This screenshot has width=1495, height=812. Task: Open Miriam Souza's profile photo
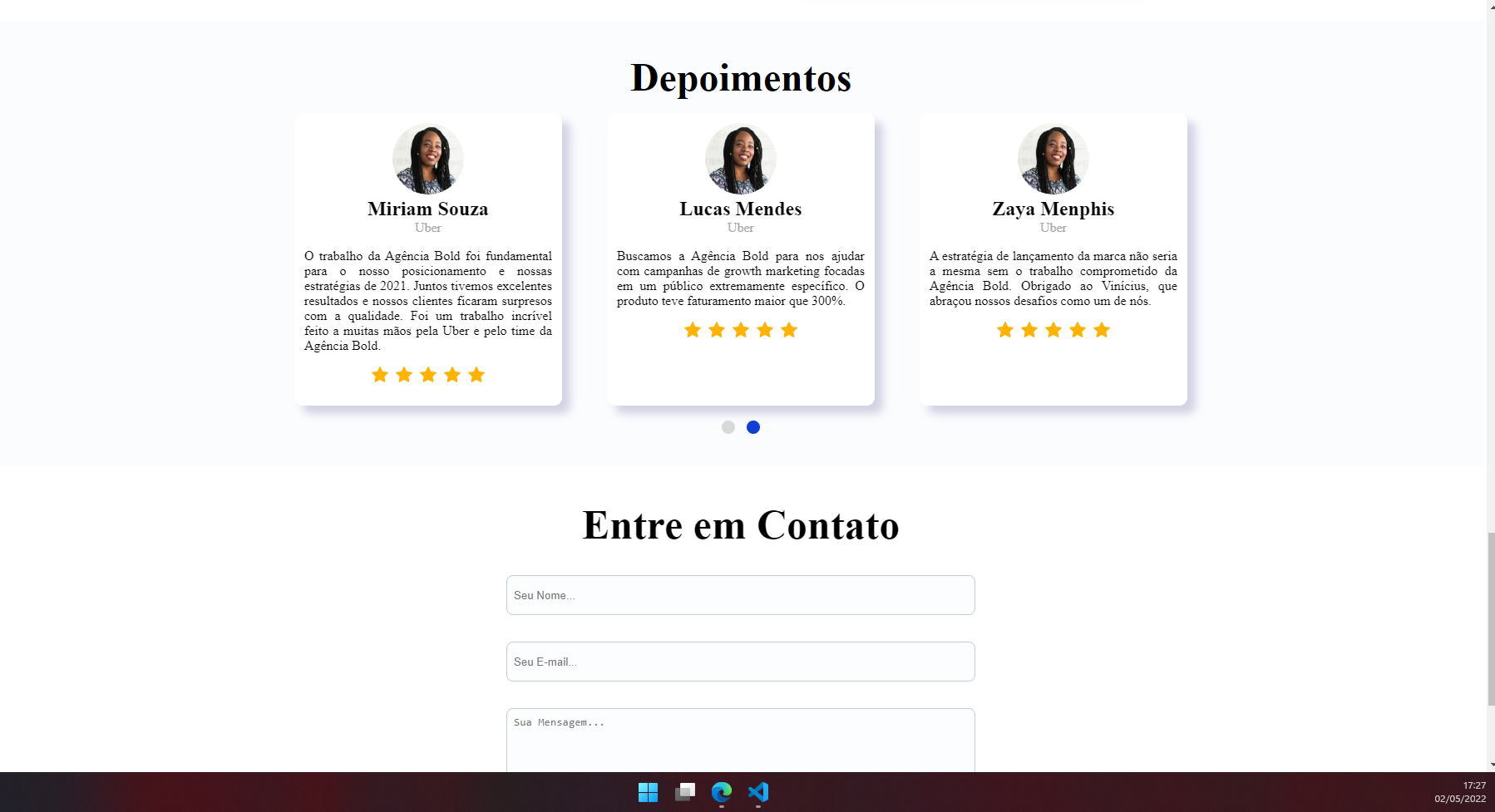coord(427,159)
